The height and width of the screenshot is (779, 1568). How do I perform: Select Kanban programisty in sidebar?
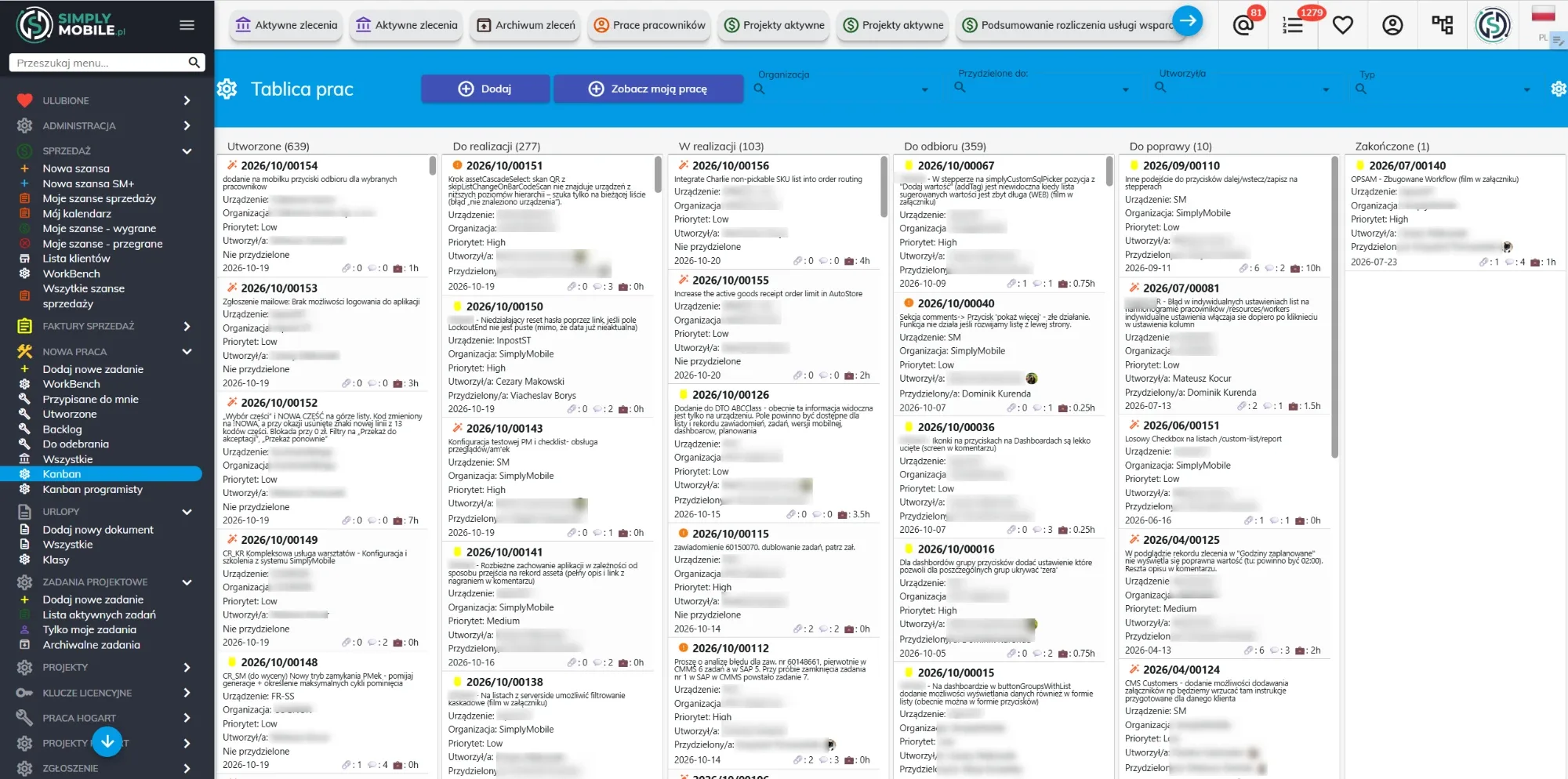click(93, 489)
